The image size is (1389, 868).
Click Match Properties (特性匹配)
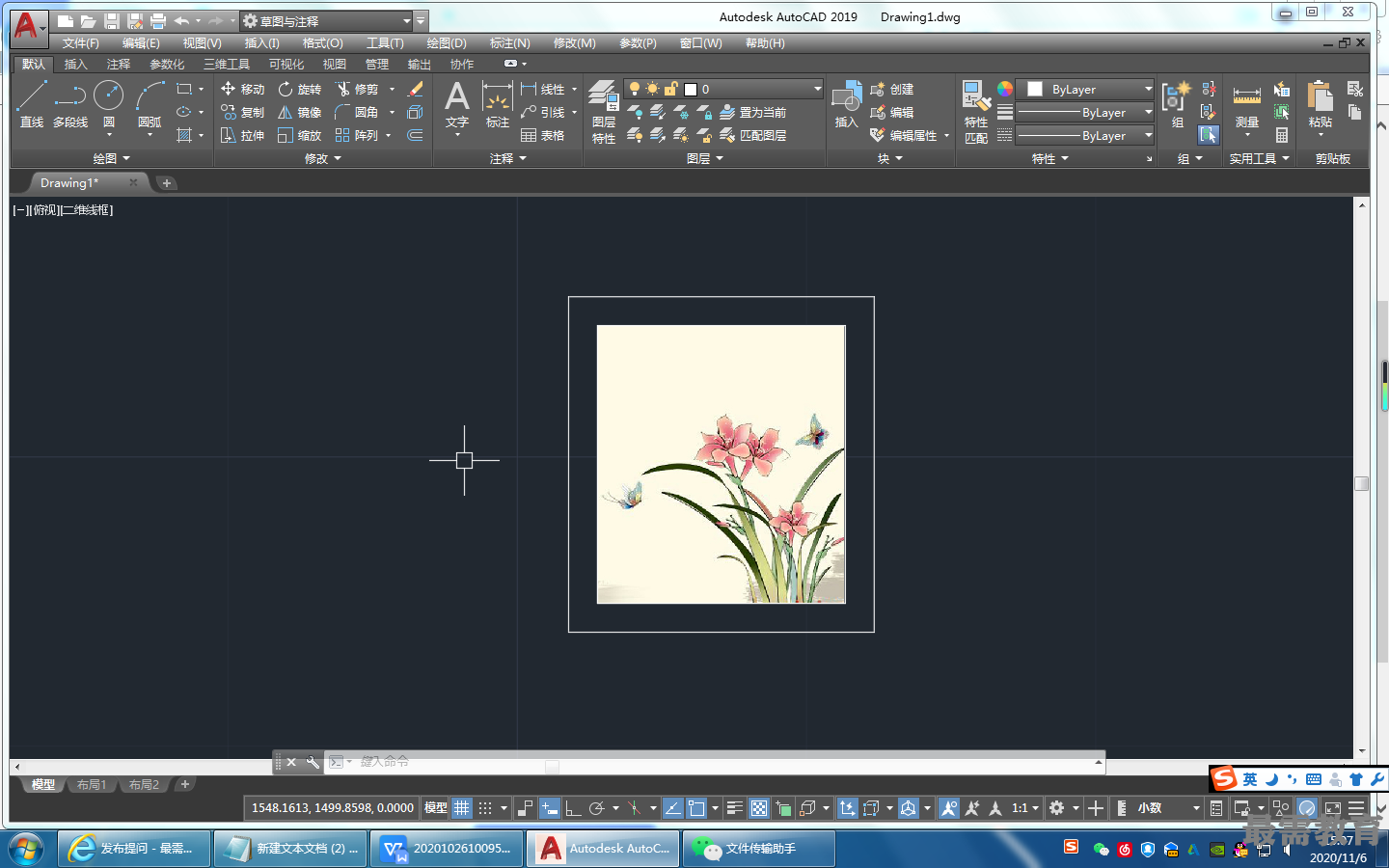[x=976, y=112]
